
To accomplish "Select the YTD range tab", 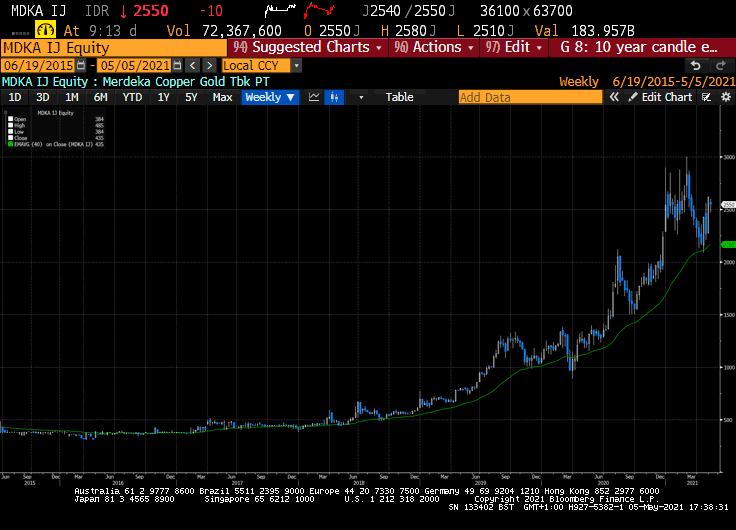I will (132, 97).
